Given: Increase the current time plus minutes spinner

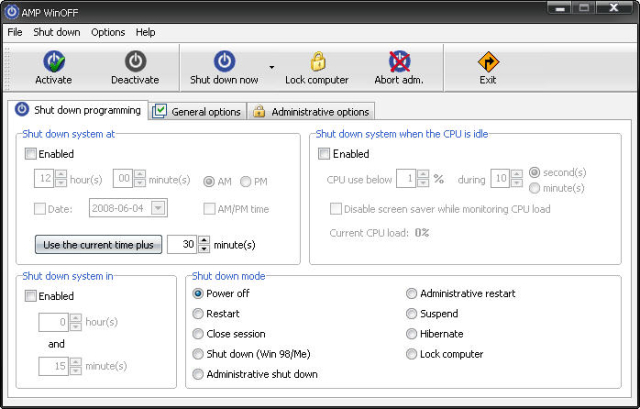Looking at the screenshot, I should (x=204, y=240).
